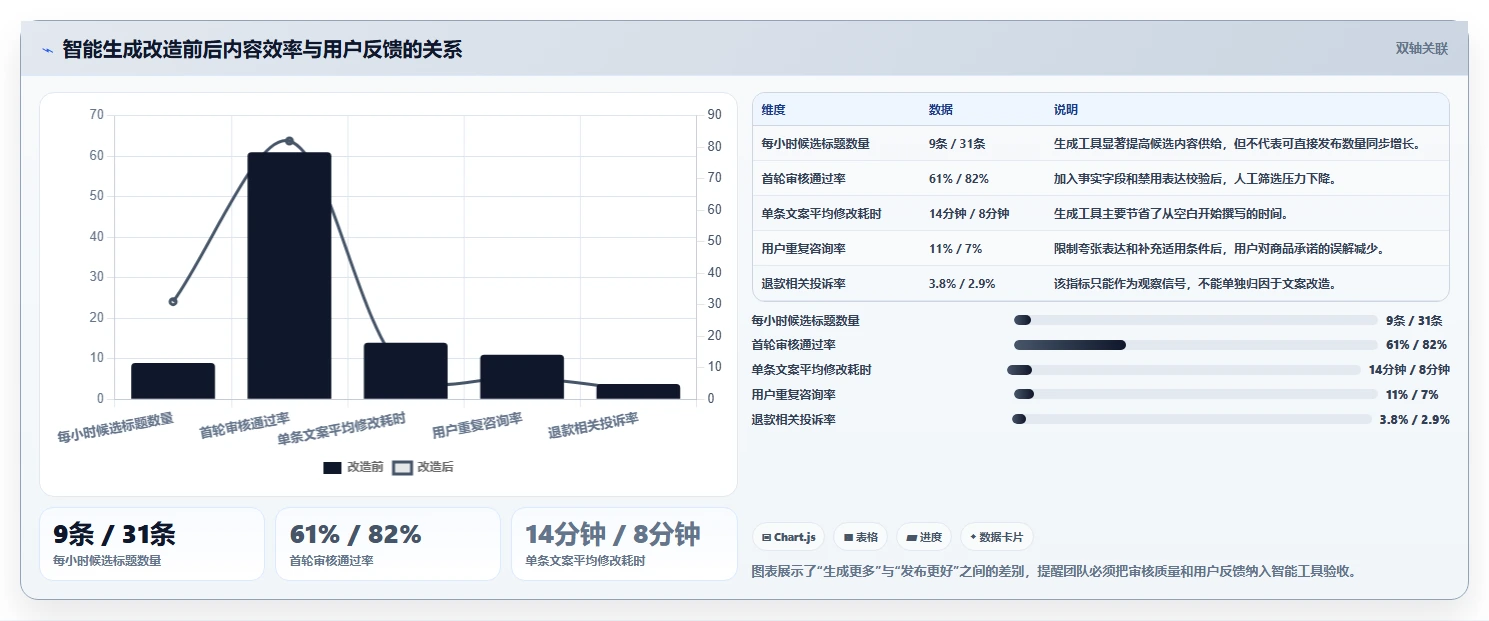The width and height of the screenshot is (1489, 621).
Task: Open the 61% / 82% data card
Action: (x=388, y=544)
